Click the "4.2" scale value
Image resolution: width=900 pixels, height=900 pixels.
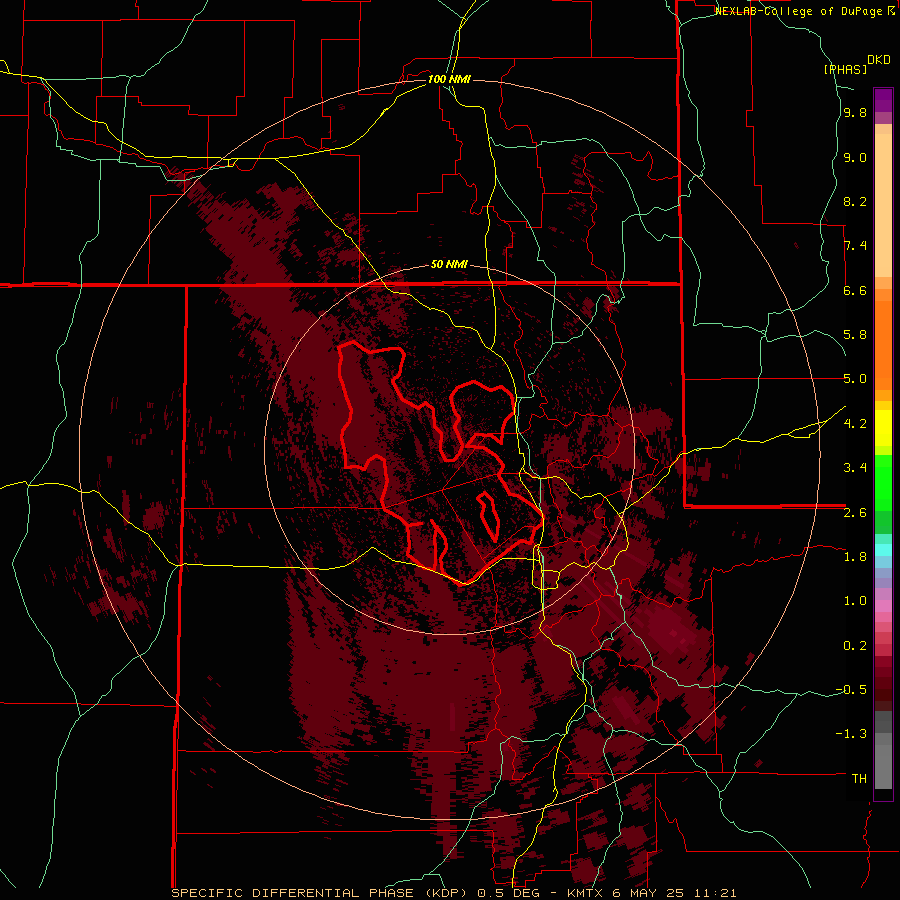click(x=855, y=424)
